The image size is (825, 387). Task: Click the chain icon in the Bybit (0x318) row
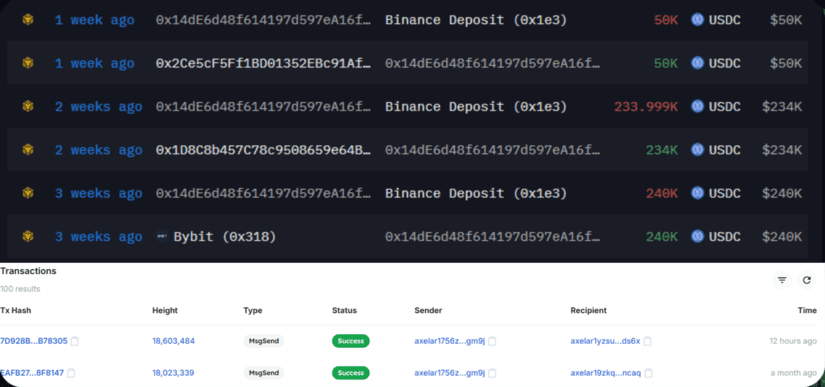coord(28,237)
